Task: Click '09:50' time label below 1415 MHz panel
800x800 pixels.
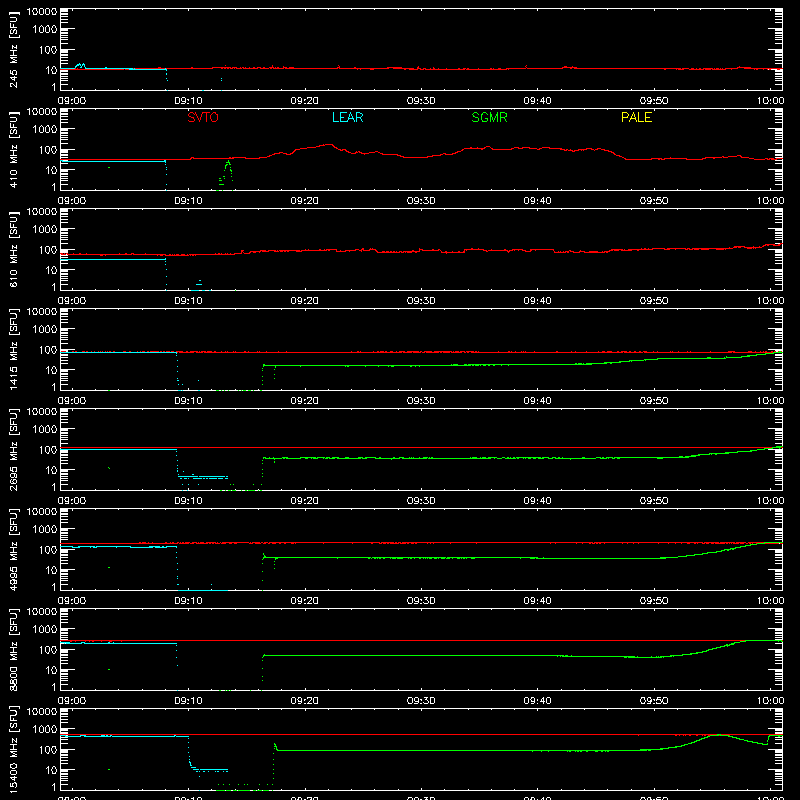Action: (654, 401)
